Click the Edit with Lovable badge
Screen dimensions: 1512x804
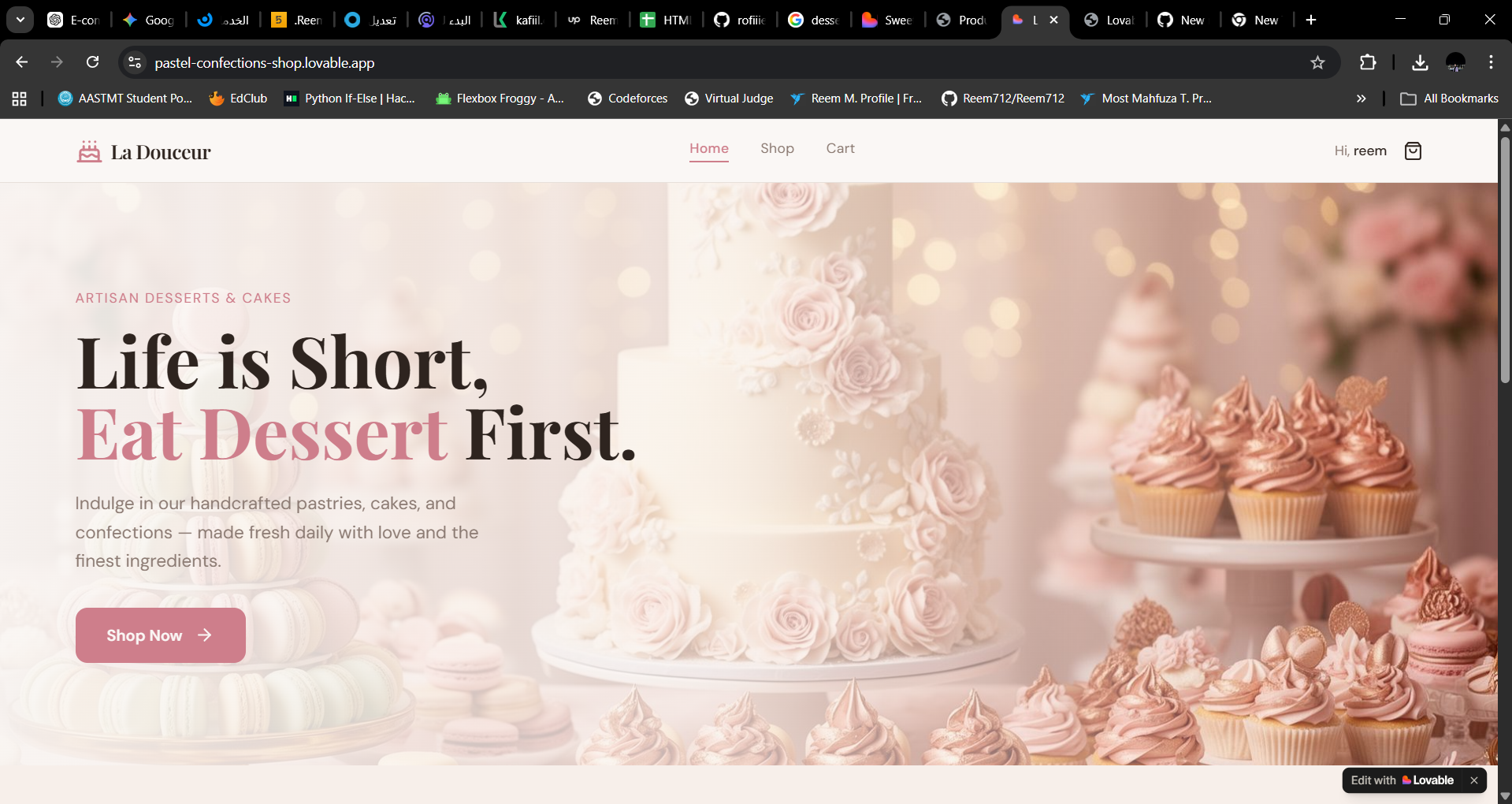point(1402,780)
